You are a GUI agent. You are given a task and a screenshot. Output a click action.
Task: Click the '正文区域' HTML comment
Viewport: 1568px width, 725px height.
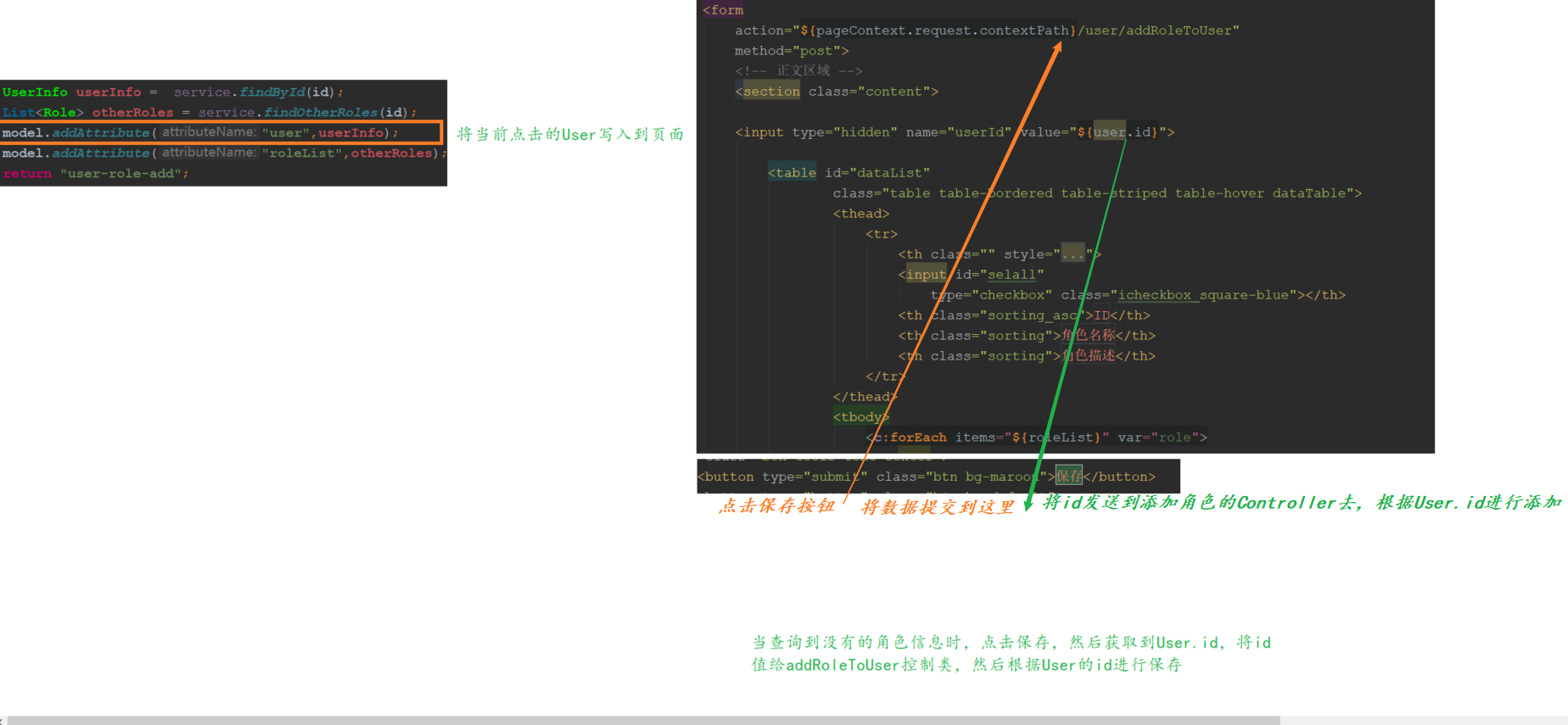point(798,71)
